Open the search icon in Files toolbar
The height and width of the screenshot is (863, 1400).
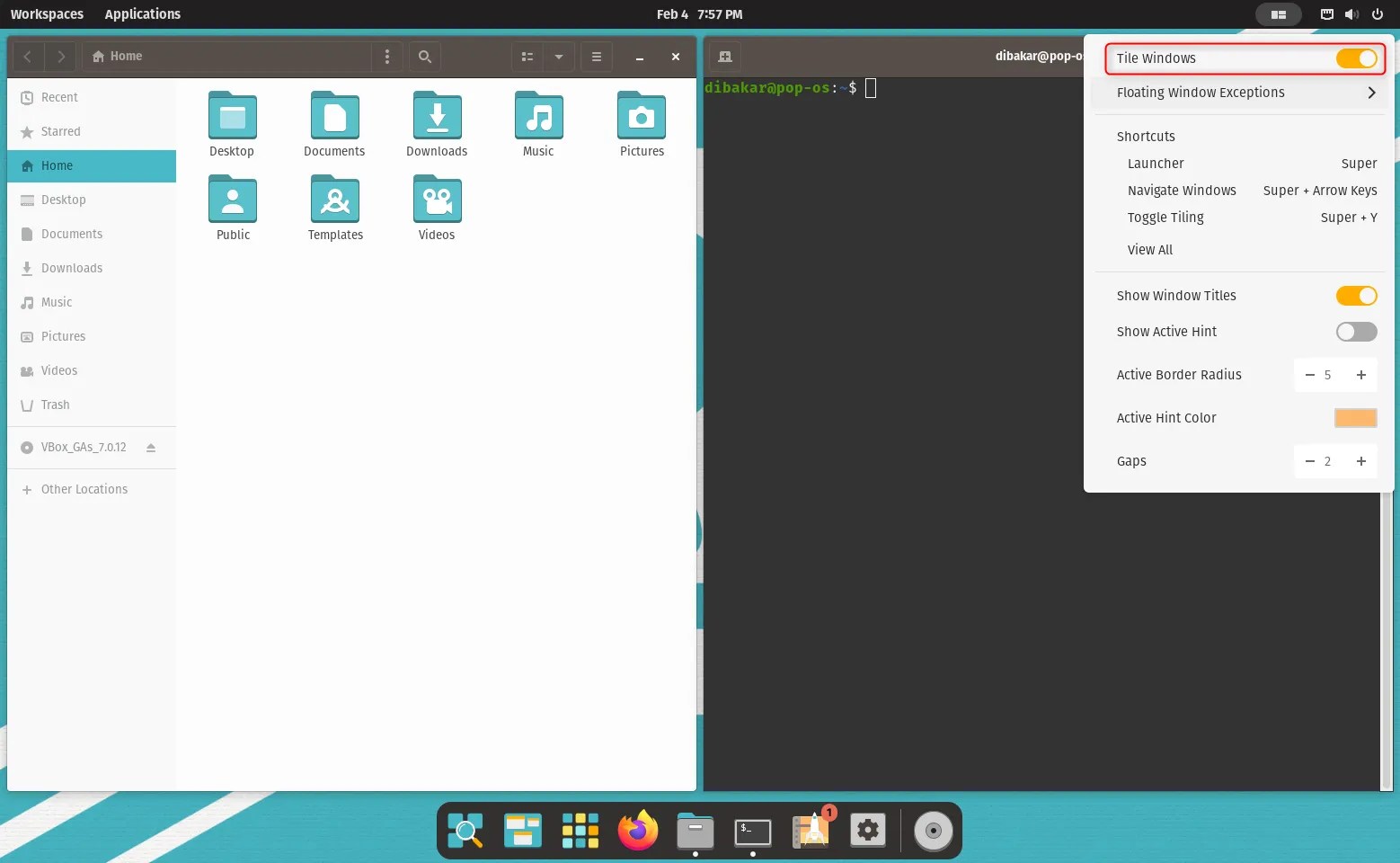tap(424, 56)
